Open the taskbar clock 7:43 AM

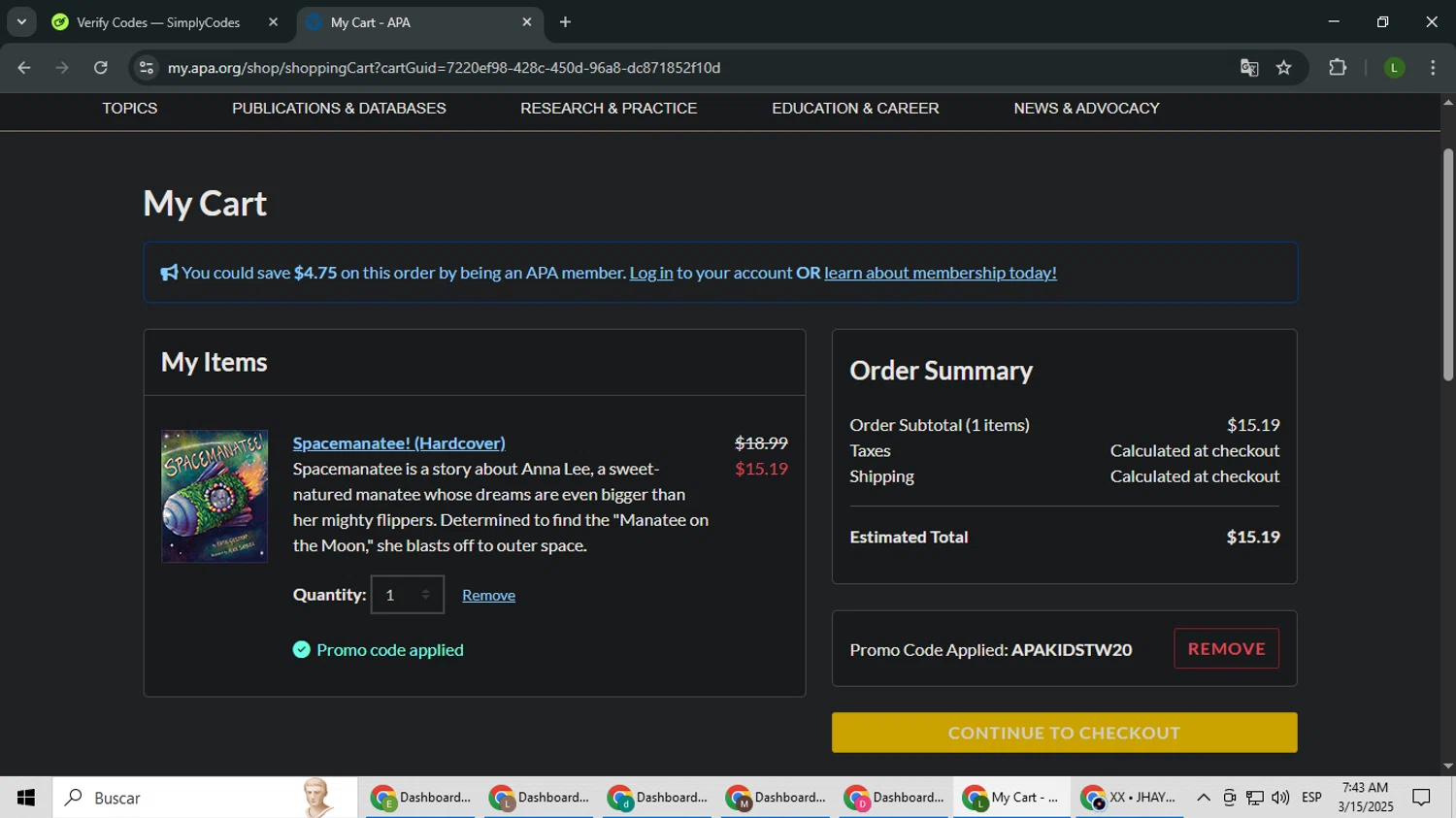coord(1365,798)
